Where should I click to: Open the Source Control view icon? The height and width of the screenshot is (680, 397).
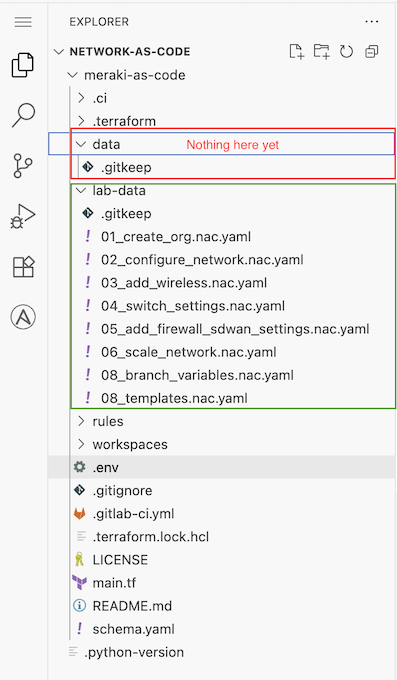point(23,166)
